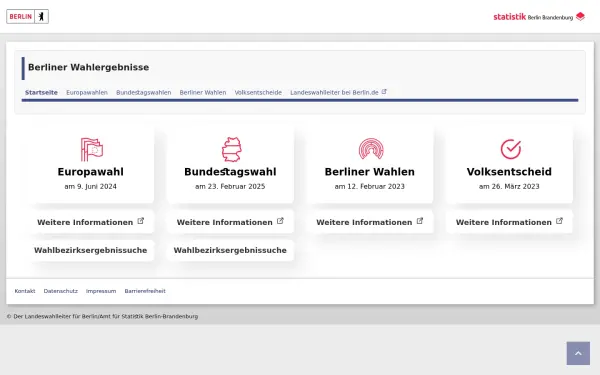Open Berliner Wahlen card heading
Image resolution: width=600 pixels, height=375 pixels.
click(x=370, y=172)
